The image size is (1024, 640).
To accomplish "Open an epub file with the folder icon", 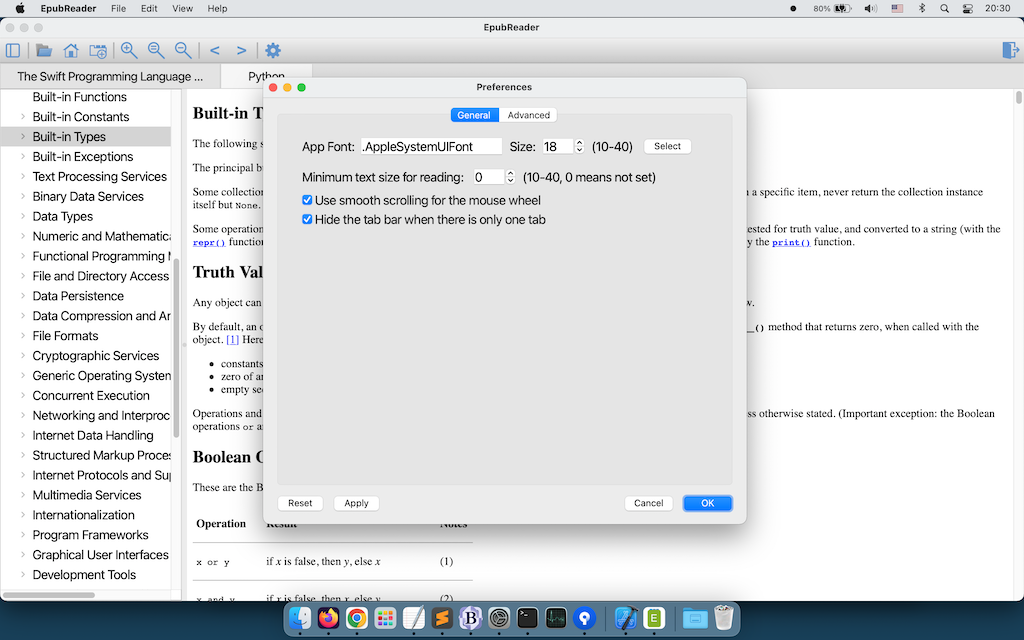I will [42, 50].
